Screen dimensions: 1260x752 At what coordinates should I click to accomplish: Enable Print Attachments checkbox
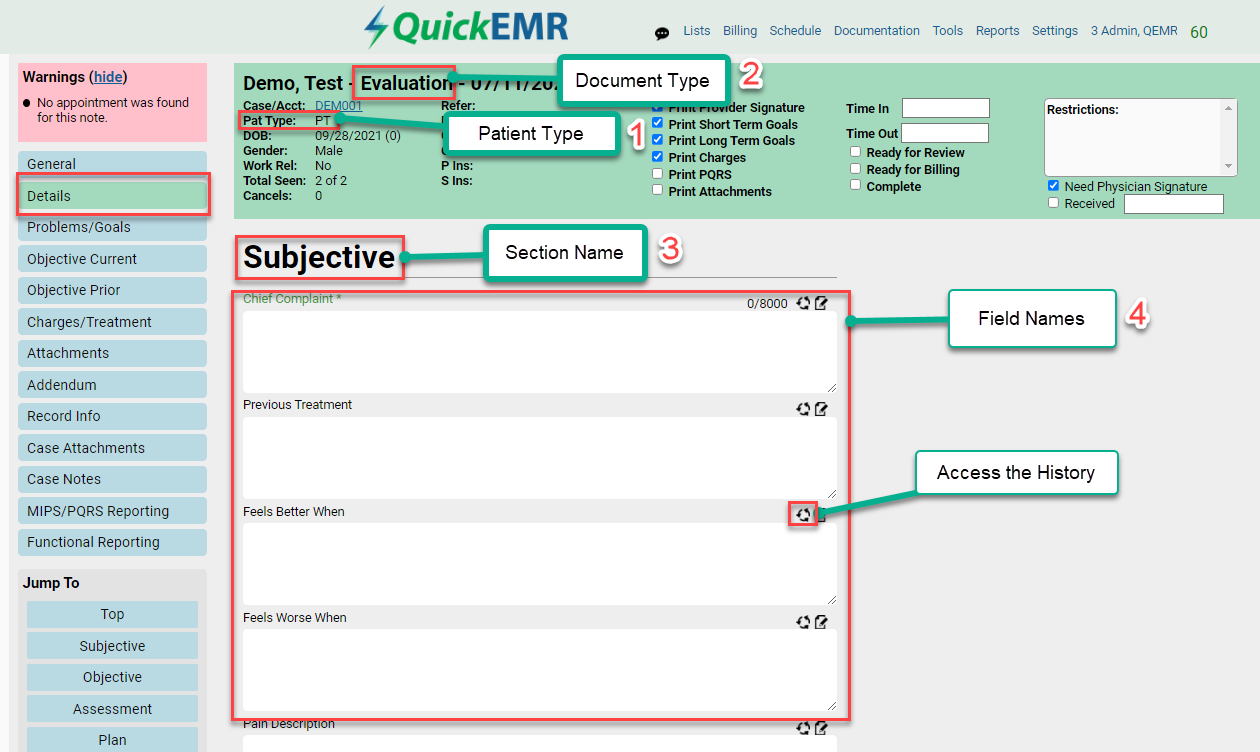pyautogui.click(x=657, y=191)
